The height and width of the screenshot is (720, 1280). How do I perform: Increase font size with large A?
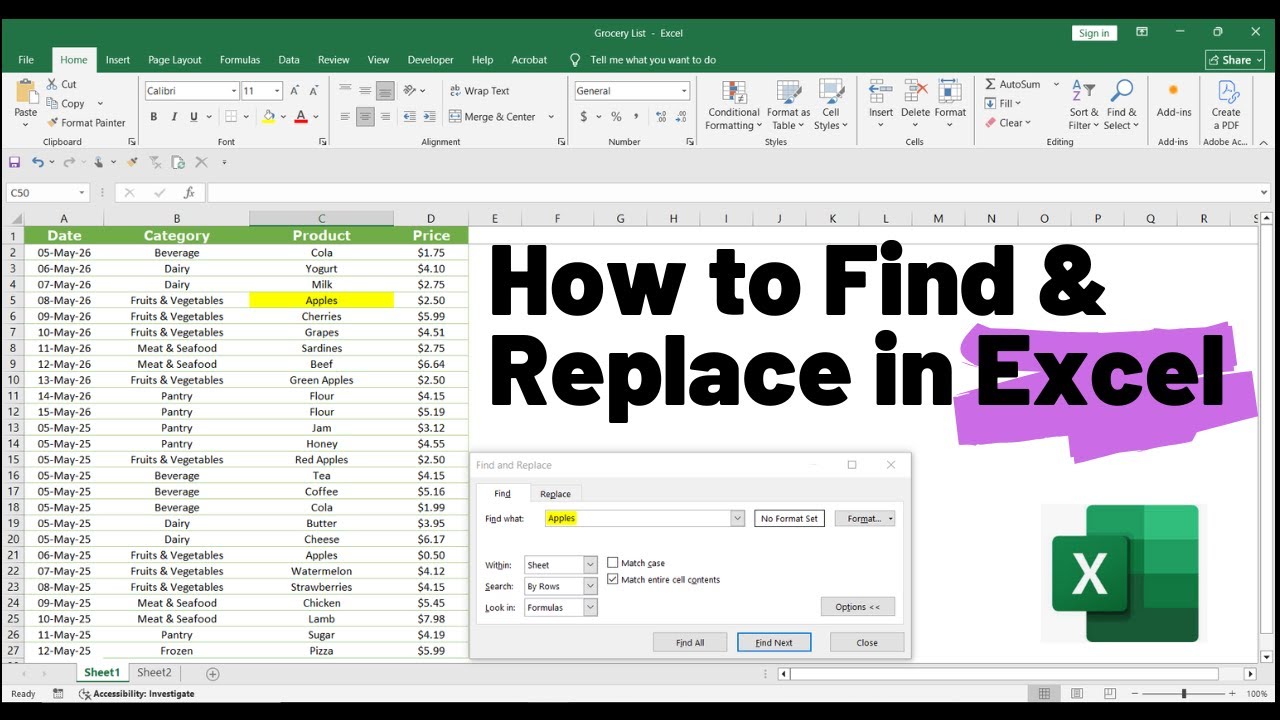click(x=294, y=91)
